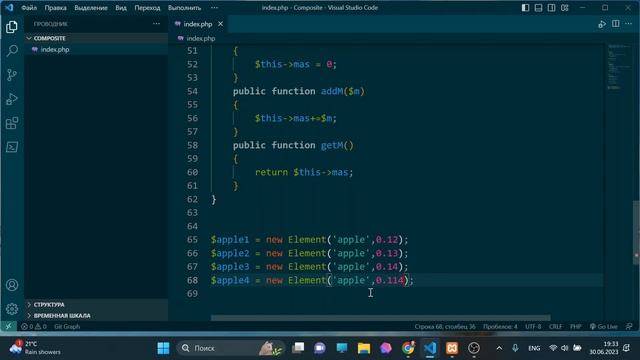The height and width of the screenshot is (360, 640).
Task: Open the Вид menu
Action: click(x=121, y=8)
